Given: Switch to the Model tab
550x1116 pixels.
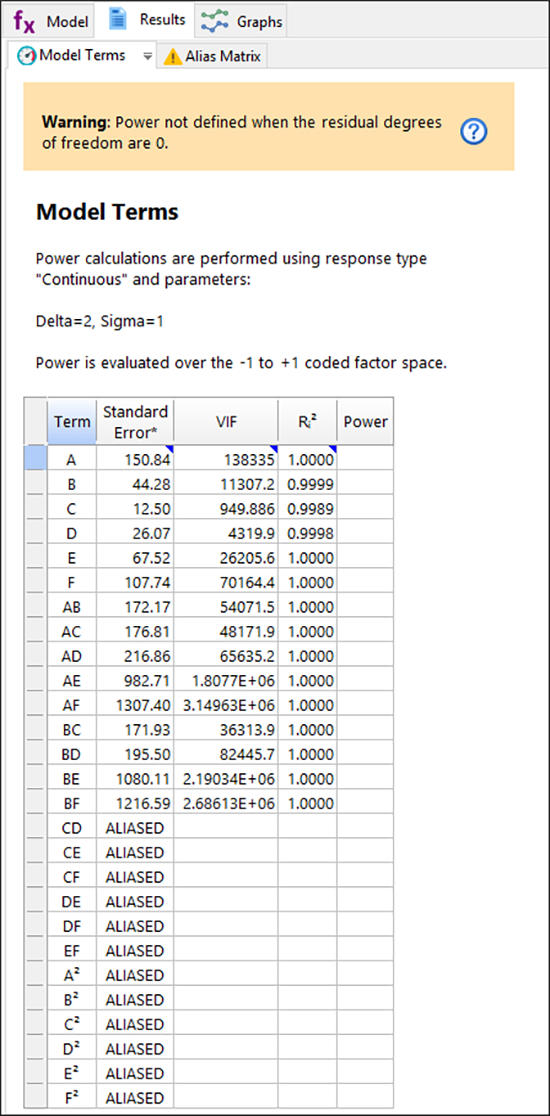Looking at the screenshot, I should 51,22.
